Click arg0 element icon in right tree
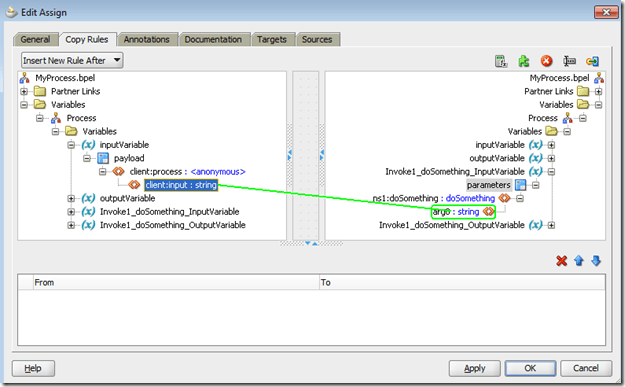625x387 pixels. click(x=488, y=212)
